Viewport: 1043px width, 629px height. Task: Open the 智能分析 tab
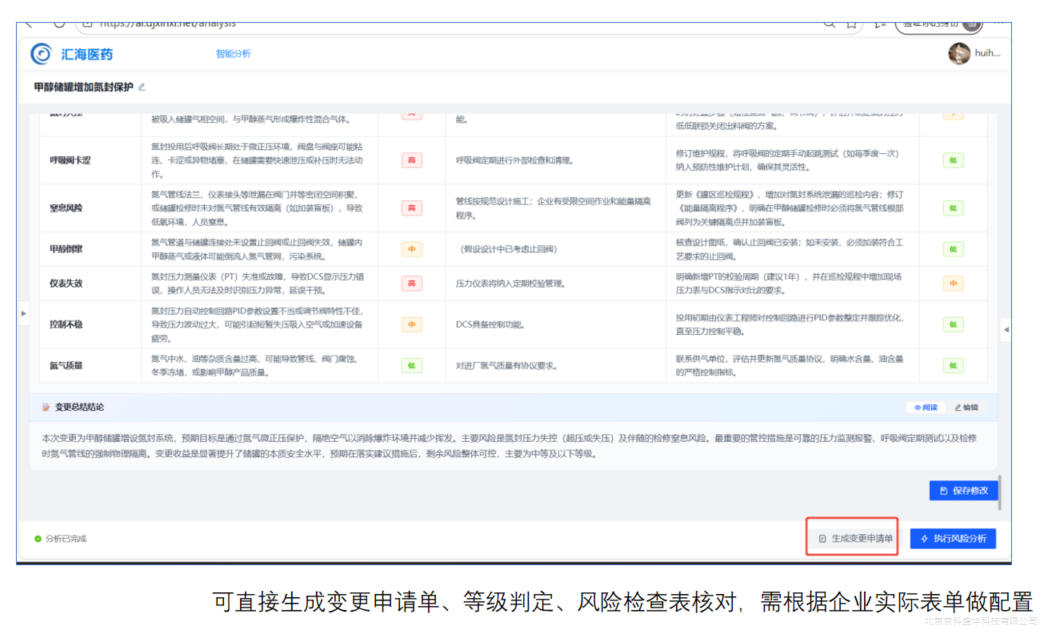point(233,54)
